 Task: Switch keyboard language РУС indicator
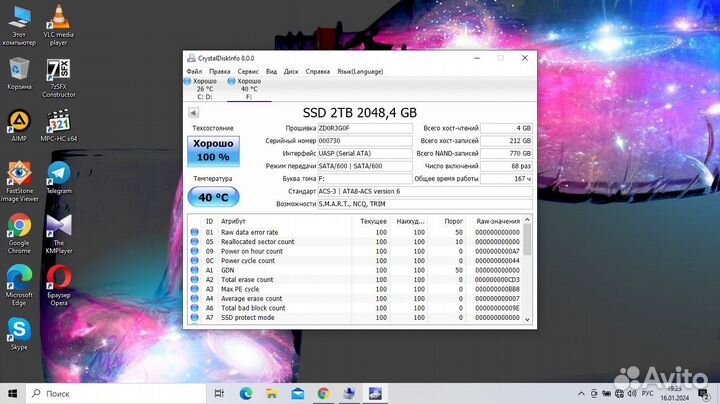(647, 393)
